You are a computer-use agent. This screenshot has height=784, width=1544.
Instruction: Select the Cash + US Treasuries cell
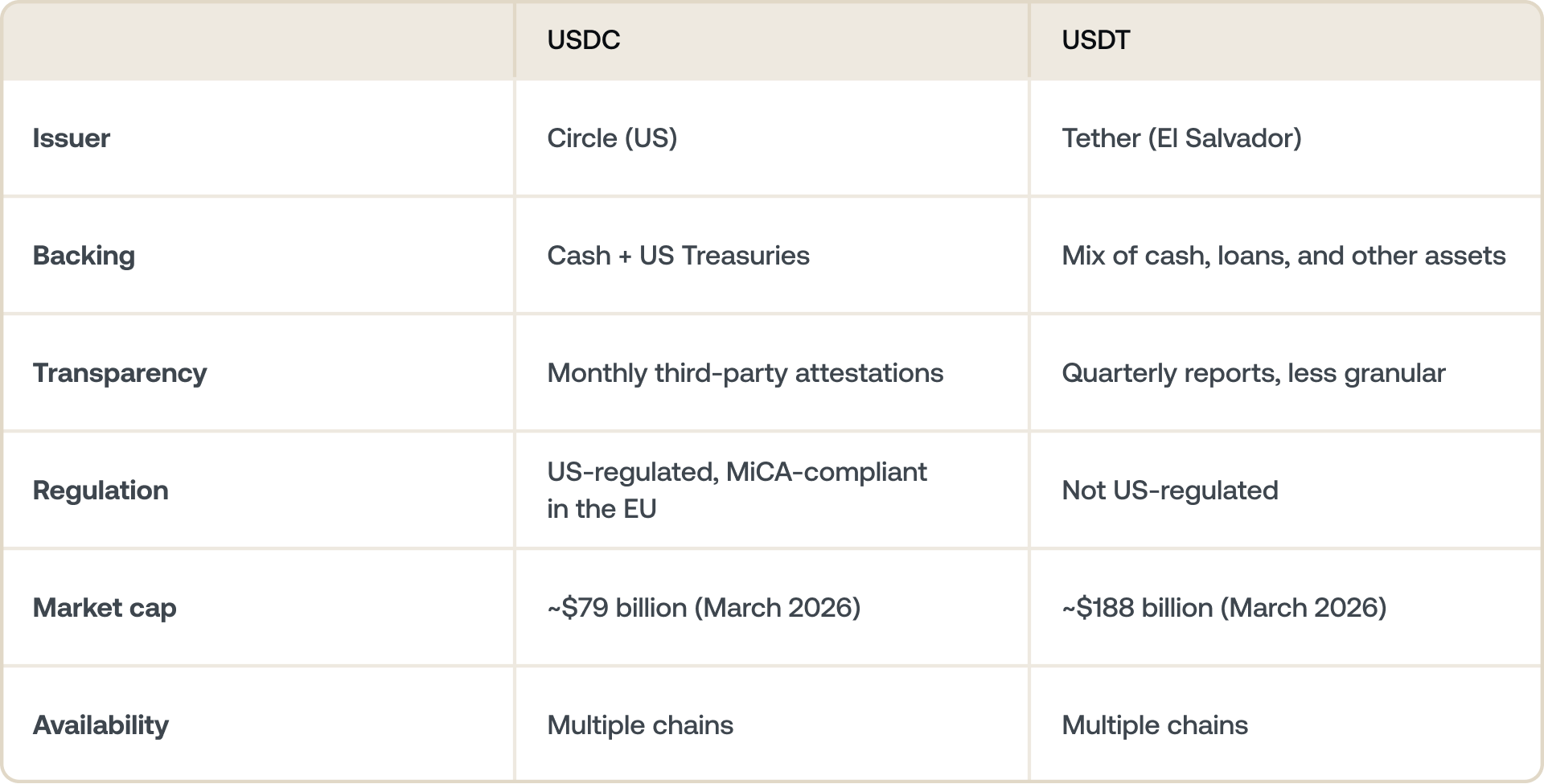pos(678,256)
